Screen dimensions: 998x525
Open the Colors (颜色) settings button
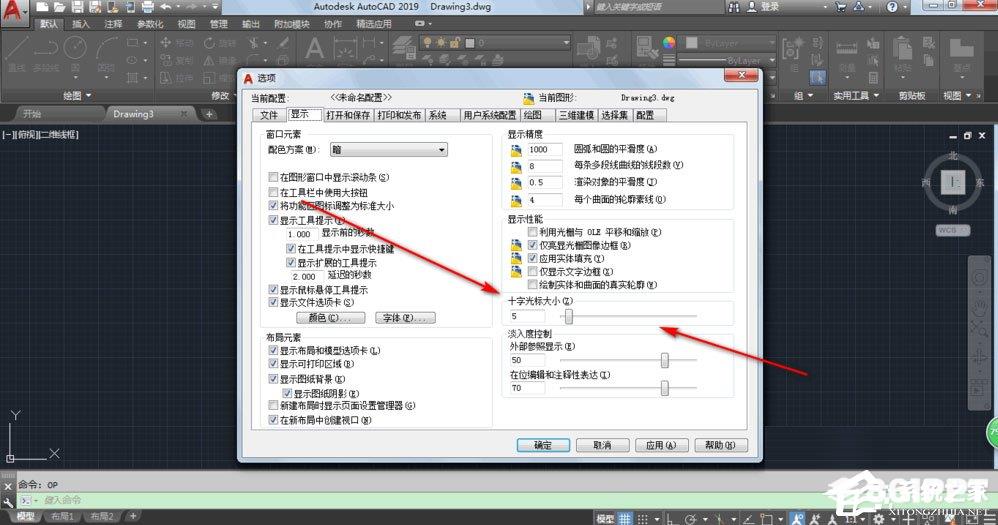tap(330, 318)
